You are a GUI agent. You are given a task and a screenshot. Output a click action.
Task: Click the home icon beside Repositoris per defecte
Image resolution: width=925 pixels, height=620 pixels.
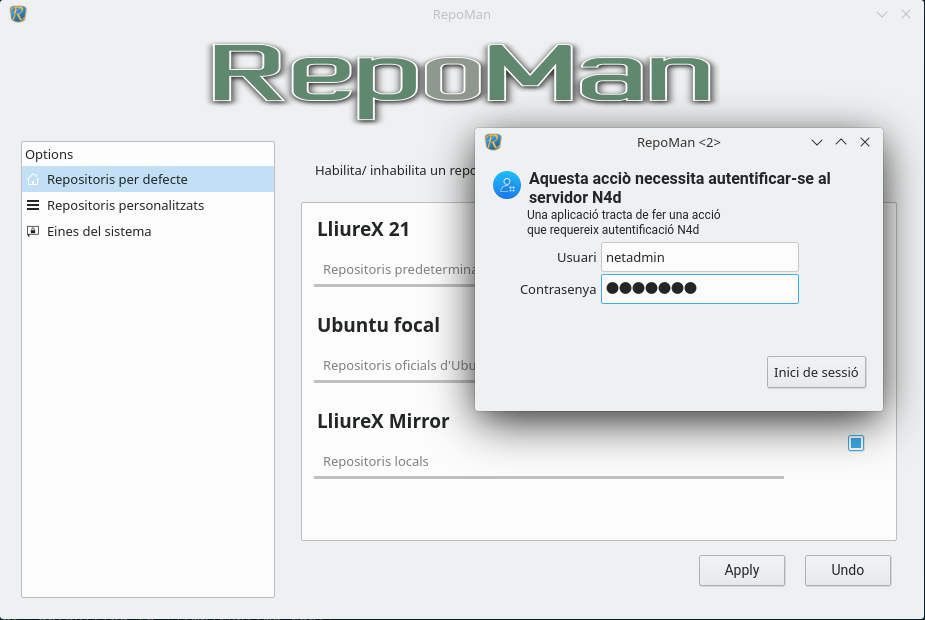[33, 179]
